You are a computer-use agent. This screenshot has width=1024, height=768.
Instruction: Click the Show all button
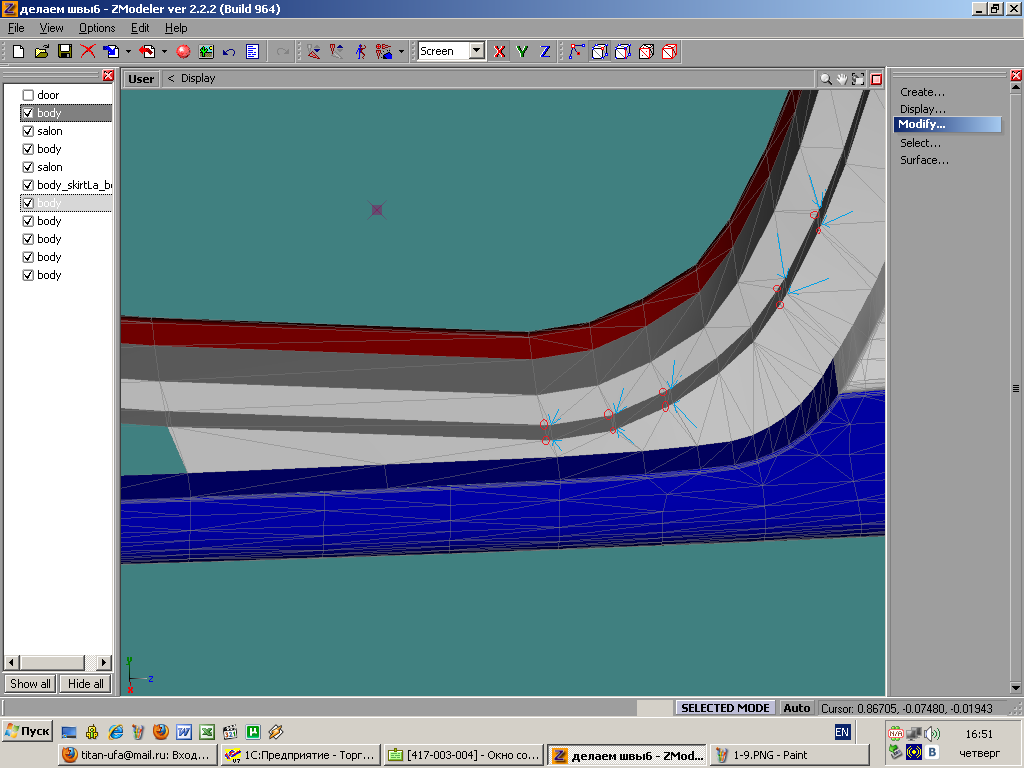(30, 684)
